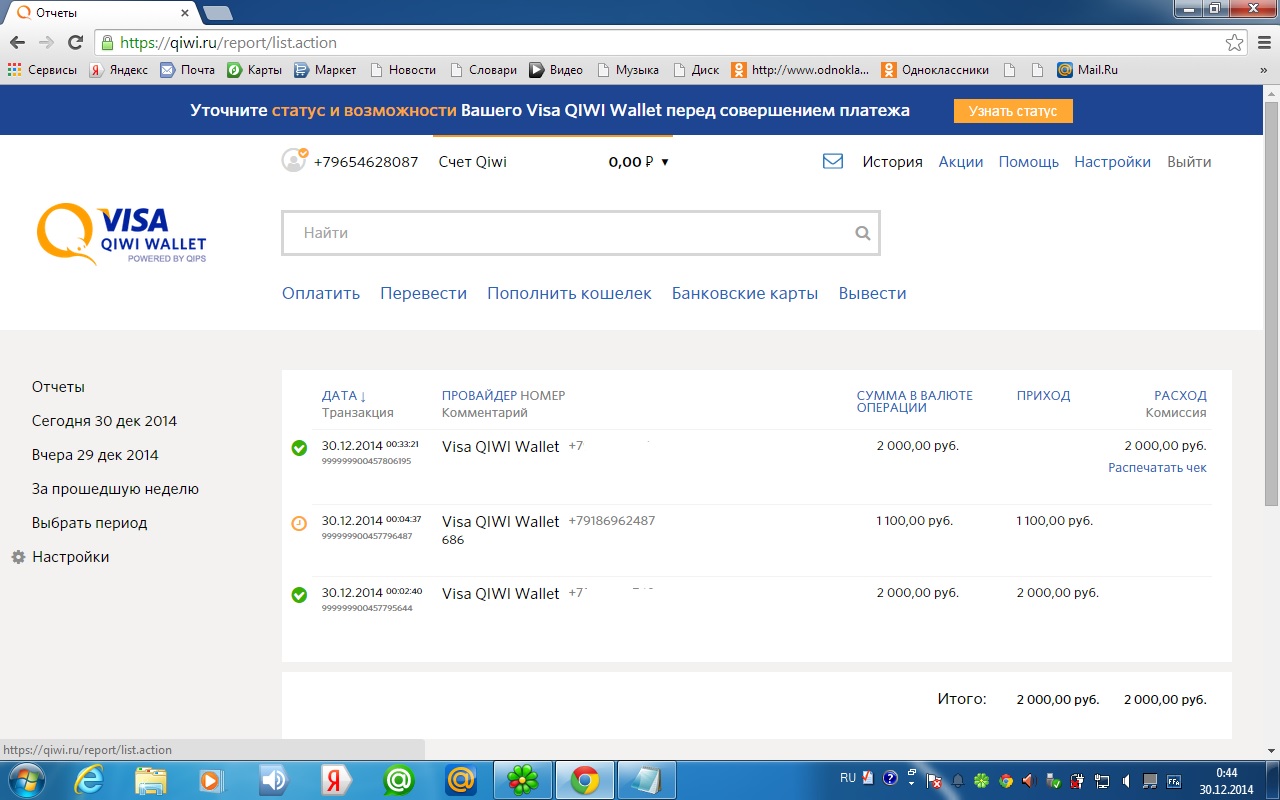Open the messages envelope icon
The image size is (1280, 800).
coord(833,161)
